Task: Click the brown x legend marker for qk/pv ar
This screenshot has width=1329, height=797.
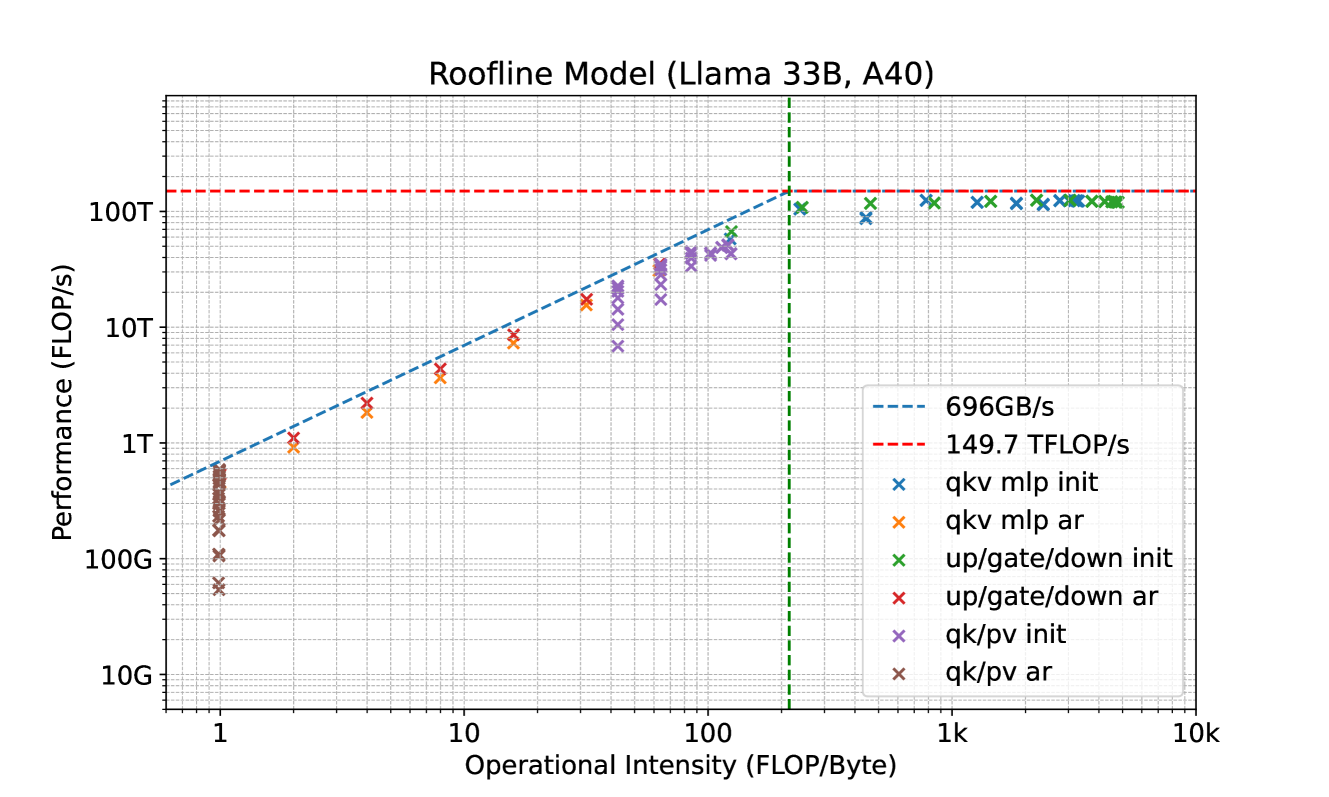Action: point(898,673)
